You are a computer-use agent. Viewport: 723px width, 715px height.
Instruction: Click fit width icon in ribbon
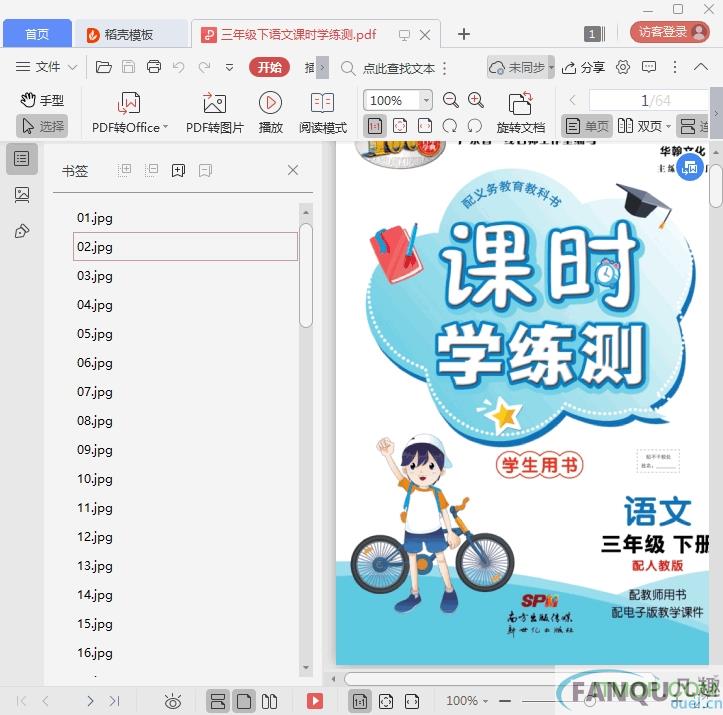425,126
